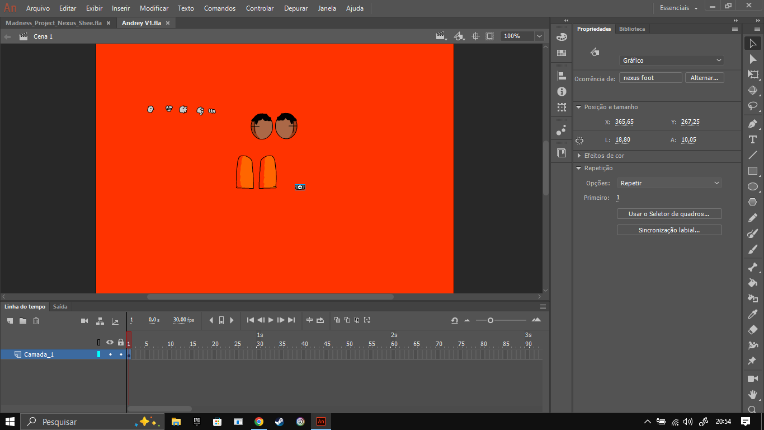The width and height of the screenshot is (764, 430).
Task: Select the PolyStar tool
Action: pos(753,202)
